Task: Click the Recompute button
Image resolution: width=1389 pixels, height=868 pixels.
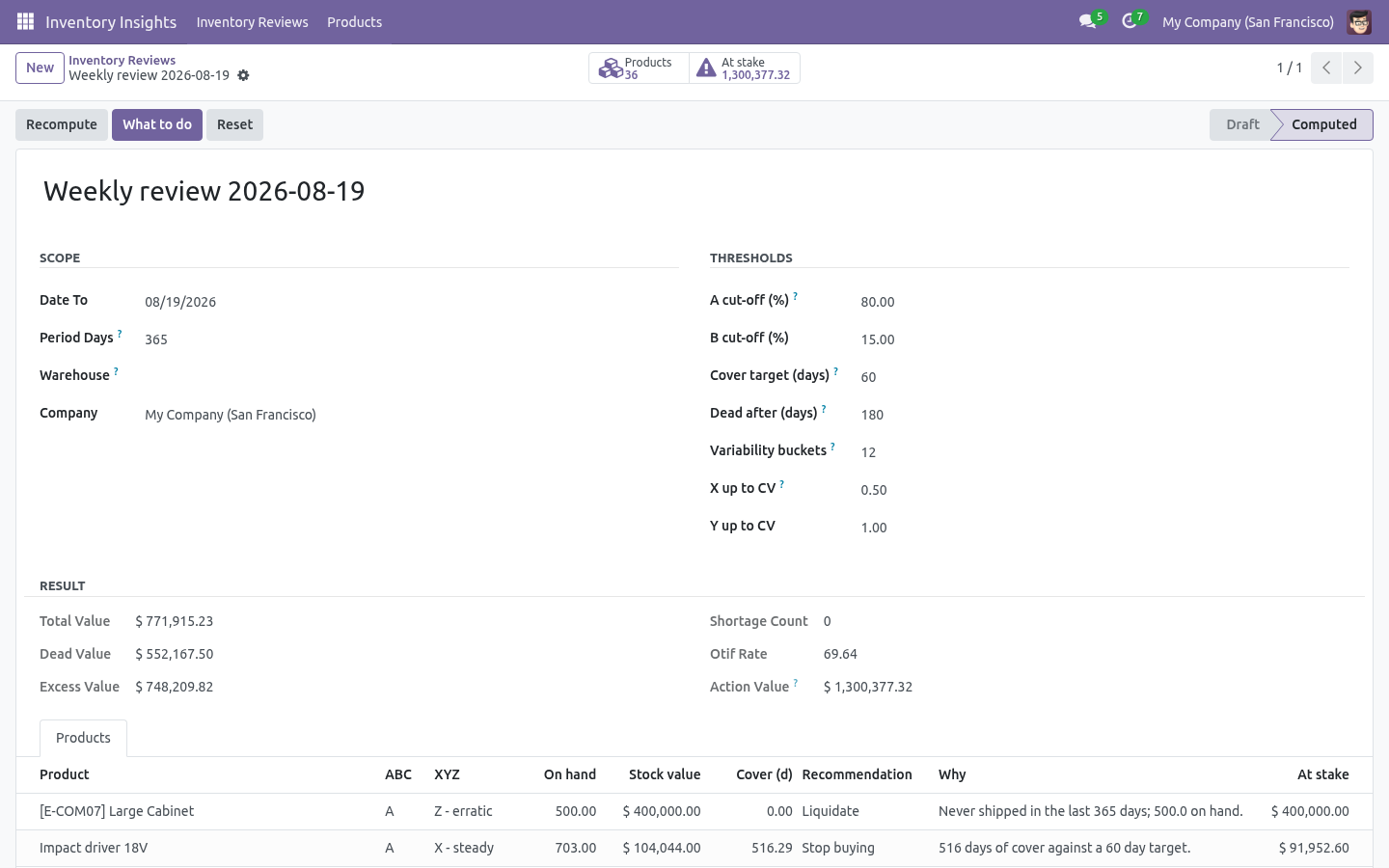Action: tap(62, 124)
